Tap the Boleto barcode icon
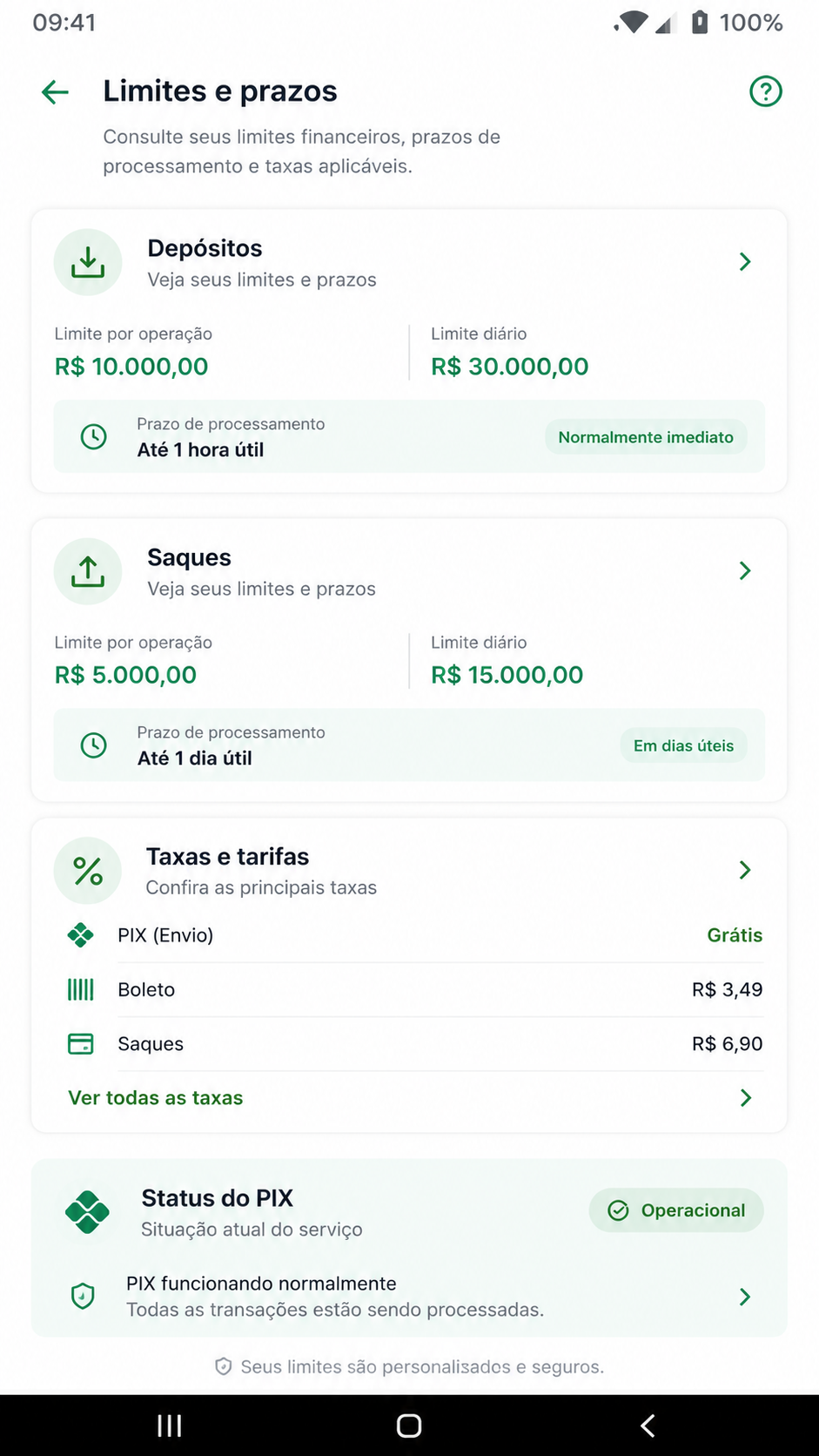 tap(81, 989)
